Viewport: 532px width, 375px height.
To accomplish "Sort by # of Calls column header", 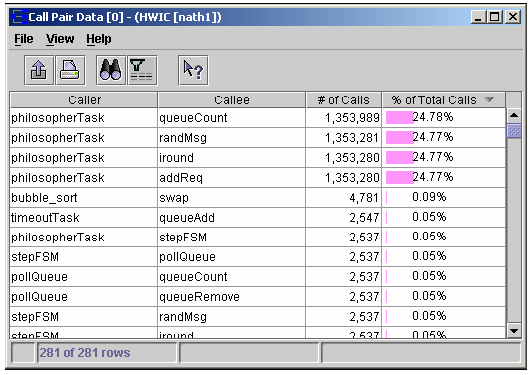I will point(344,100).
